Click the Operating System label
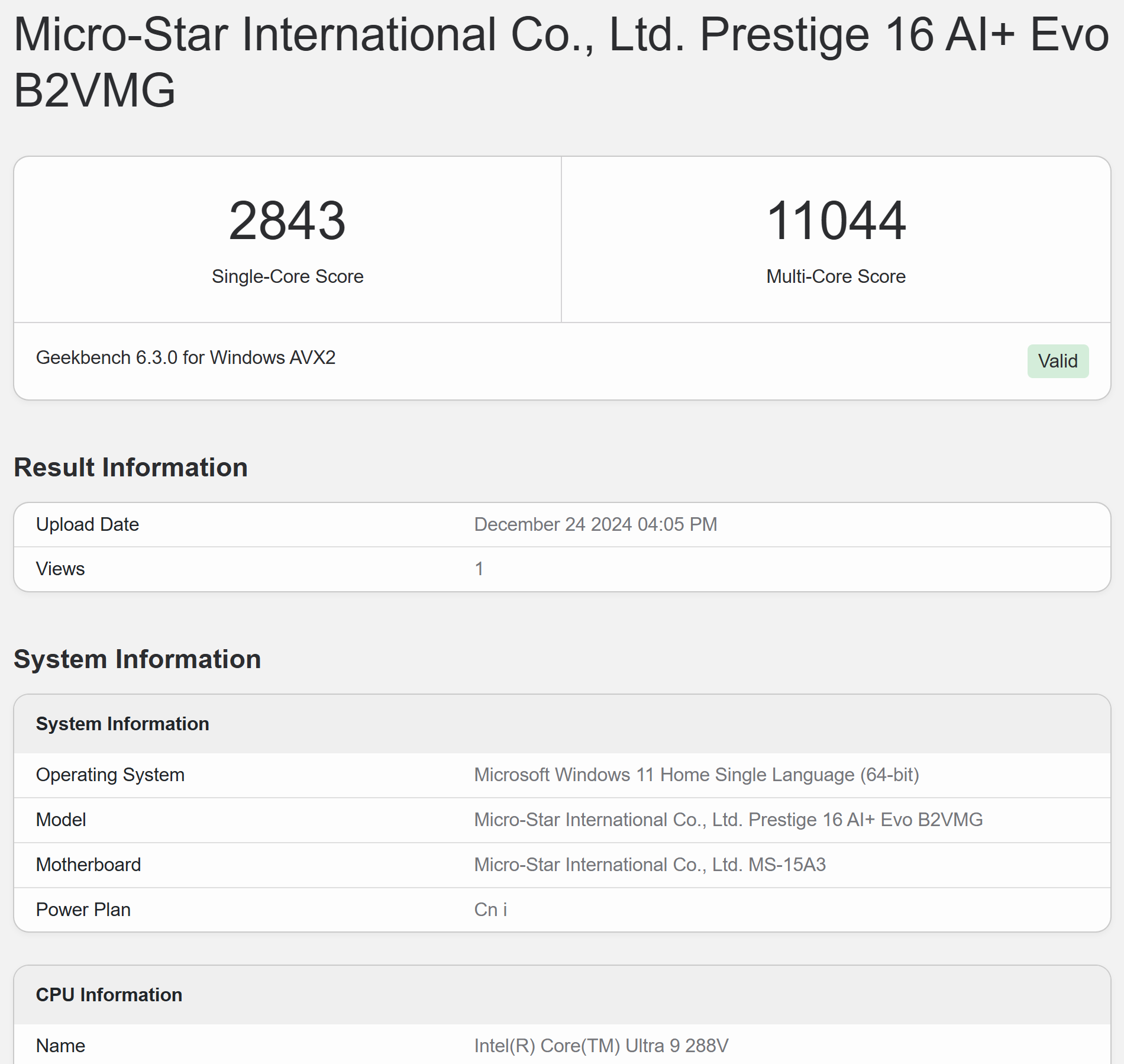The image size is (1124, 1064). pos(110,775)
